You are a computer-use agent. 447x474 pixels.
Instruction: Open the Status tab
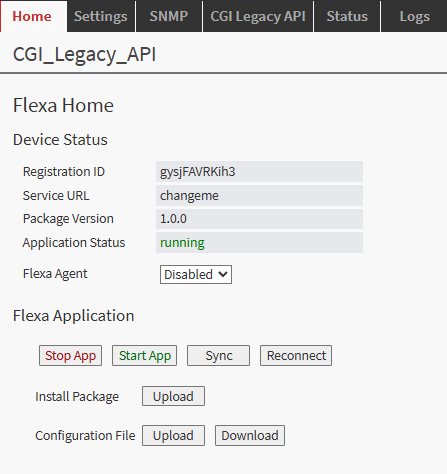[x=347, y=16]
